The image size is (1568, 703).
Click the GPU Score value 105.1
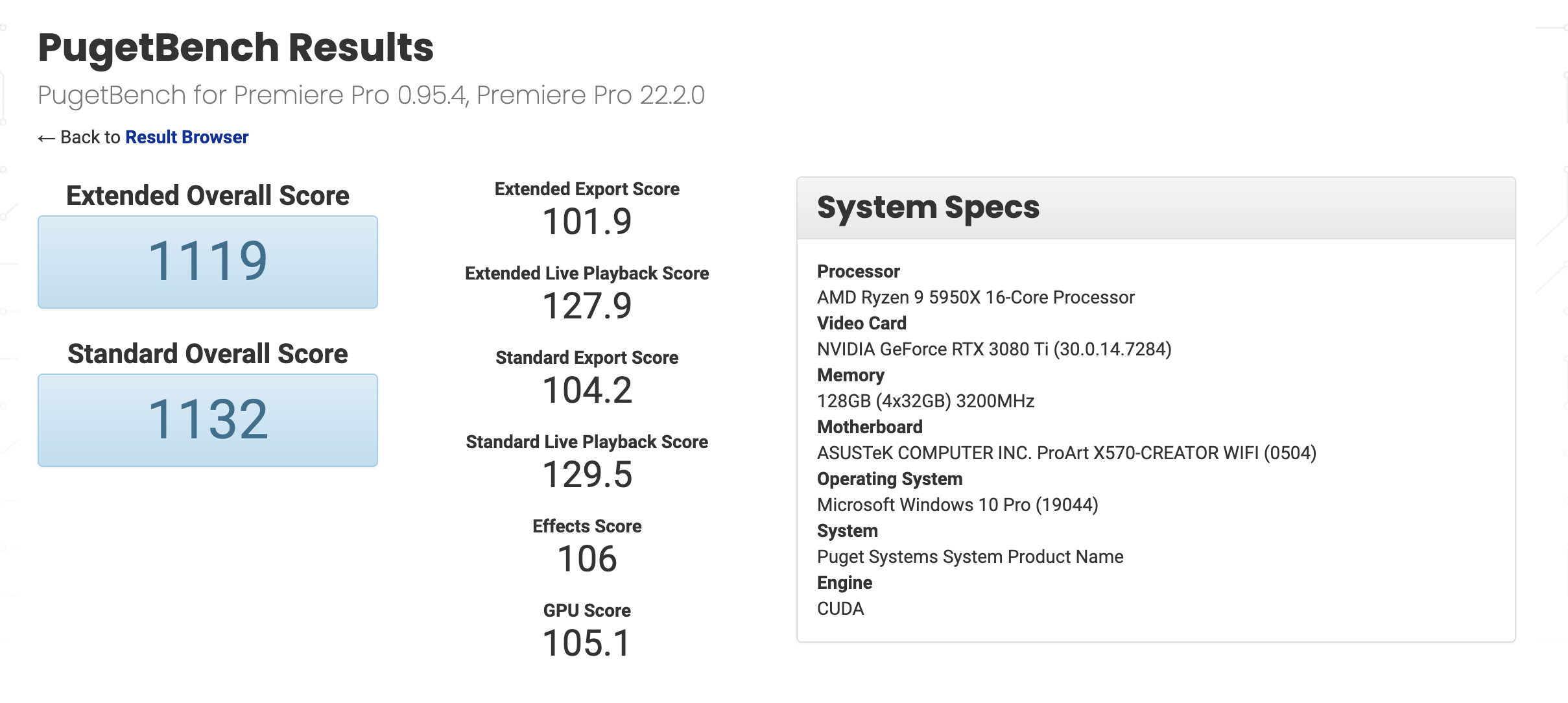pos(587,643)
